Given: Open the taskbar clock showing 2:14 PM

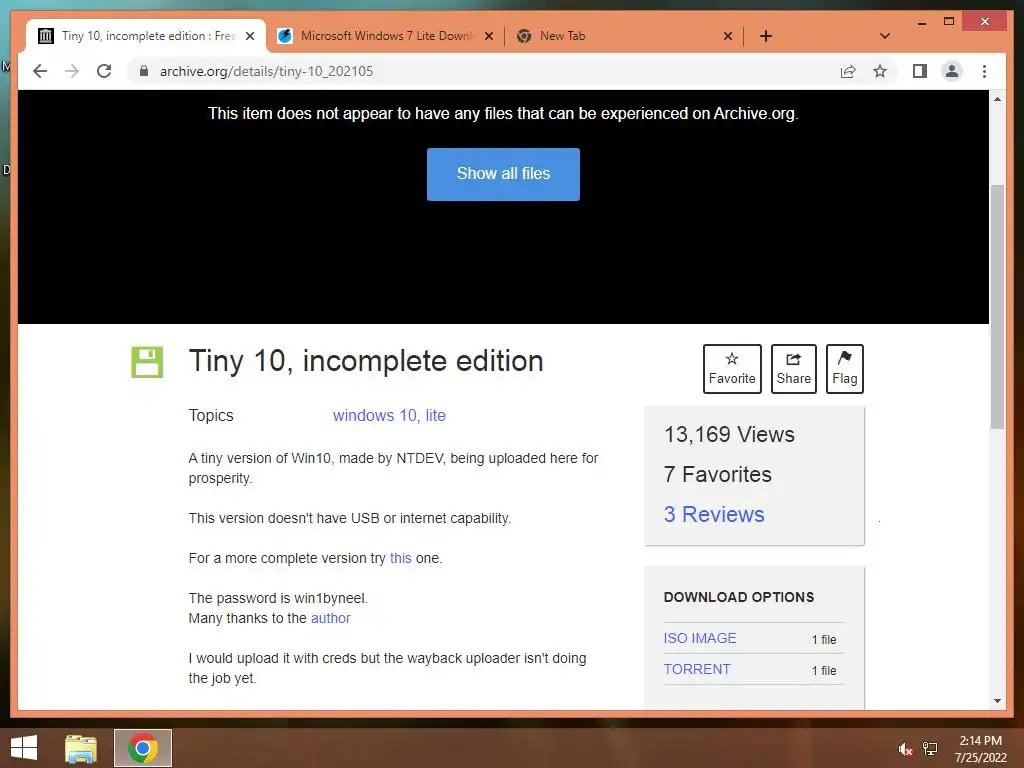Looking at the screenshot, I should point(980,749).
